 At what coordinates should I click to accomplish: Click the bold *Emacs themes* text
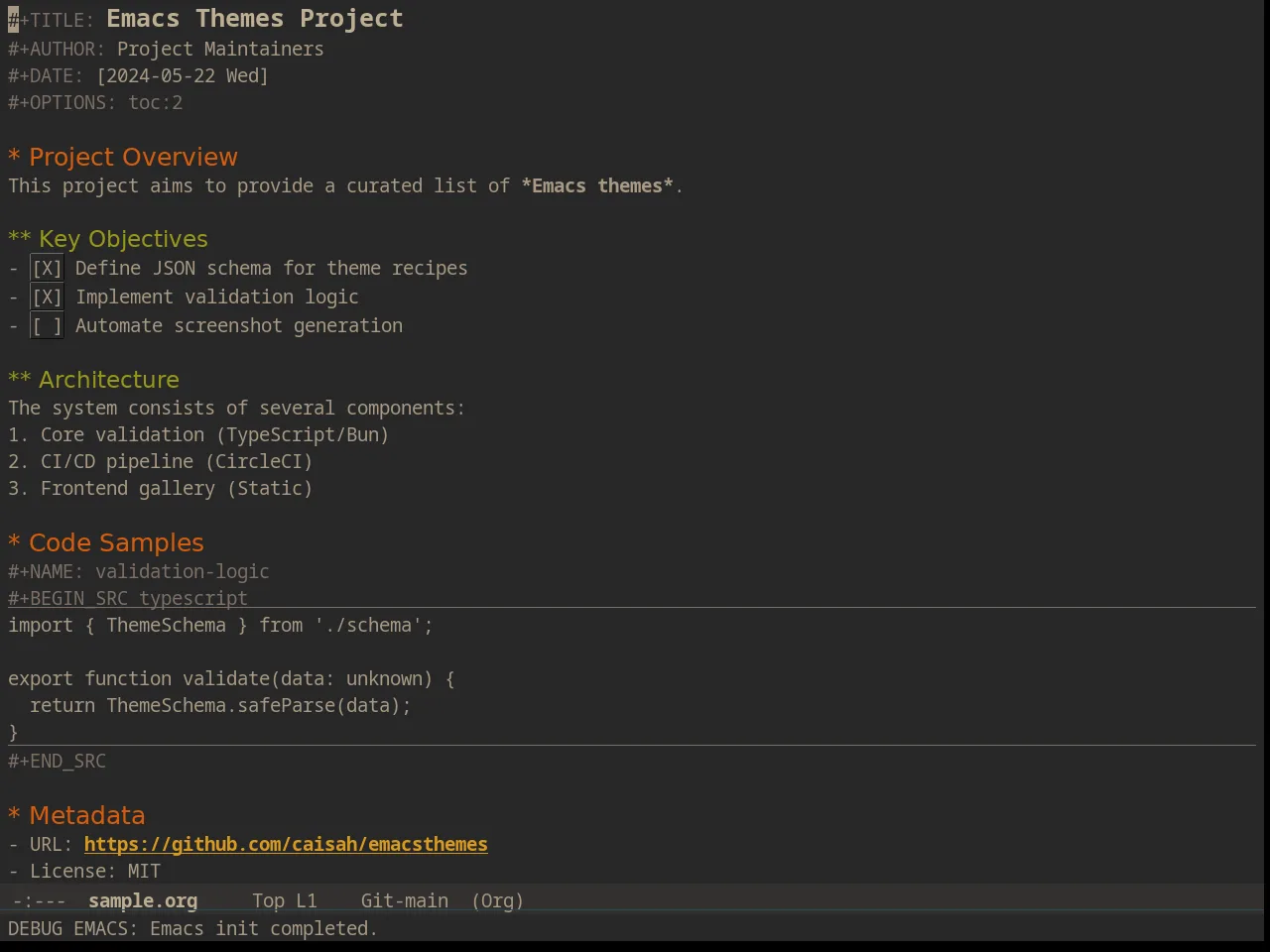click(x=597, y=185)
